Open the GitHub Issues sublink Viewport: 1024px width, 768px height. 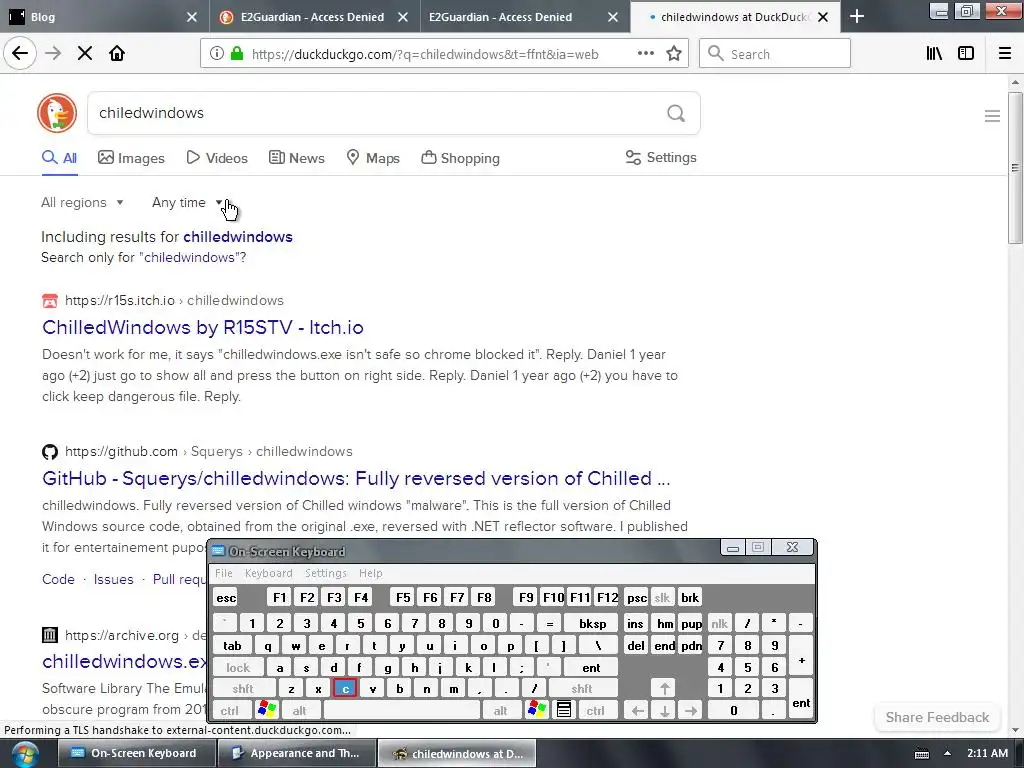point(113,579)
